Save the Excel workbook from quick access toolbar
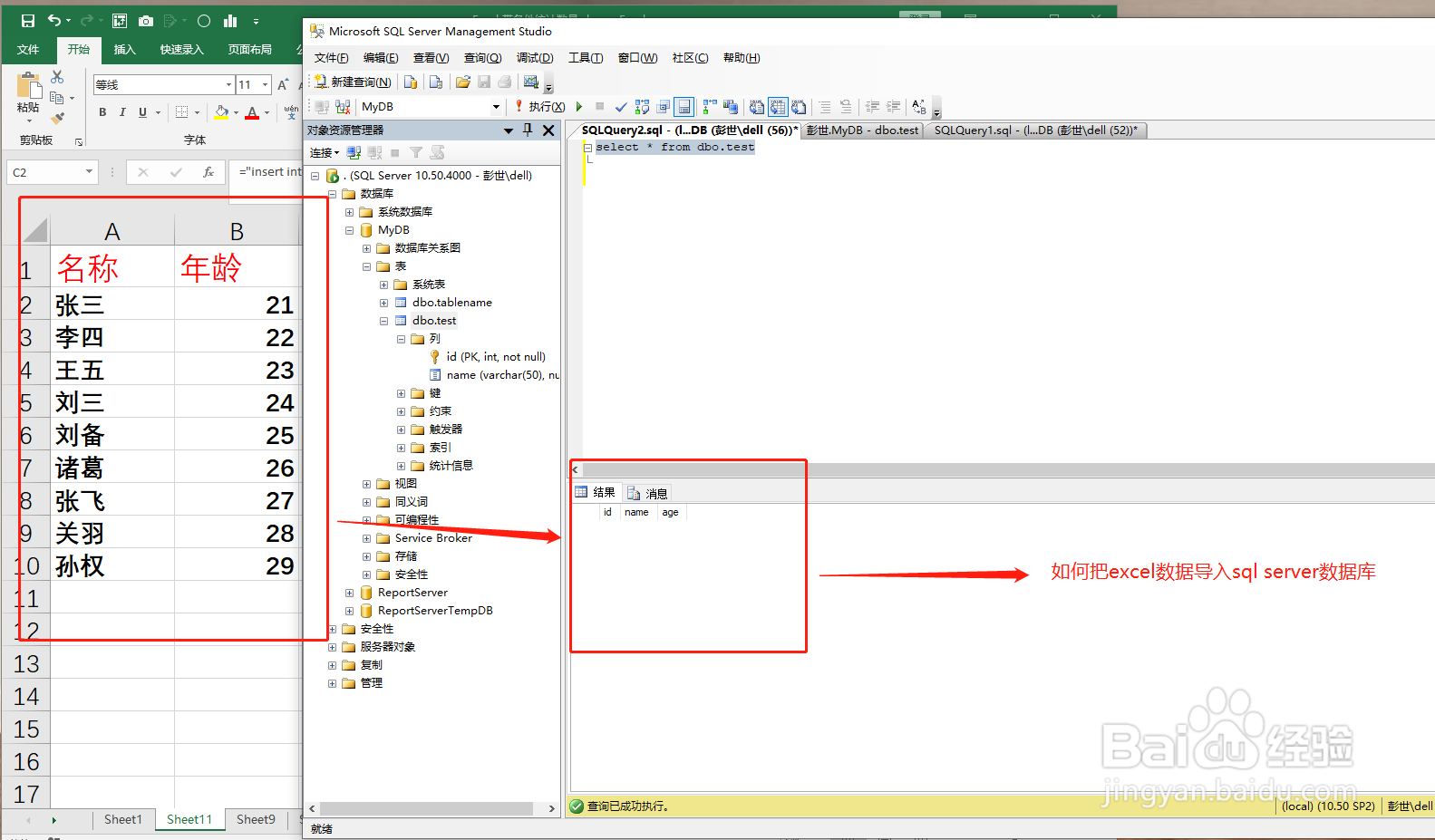1435x840 pixels. click(x=28, y=21)
